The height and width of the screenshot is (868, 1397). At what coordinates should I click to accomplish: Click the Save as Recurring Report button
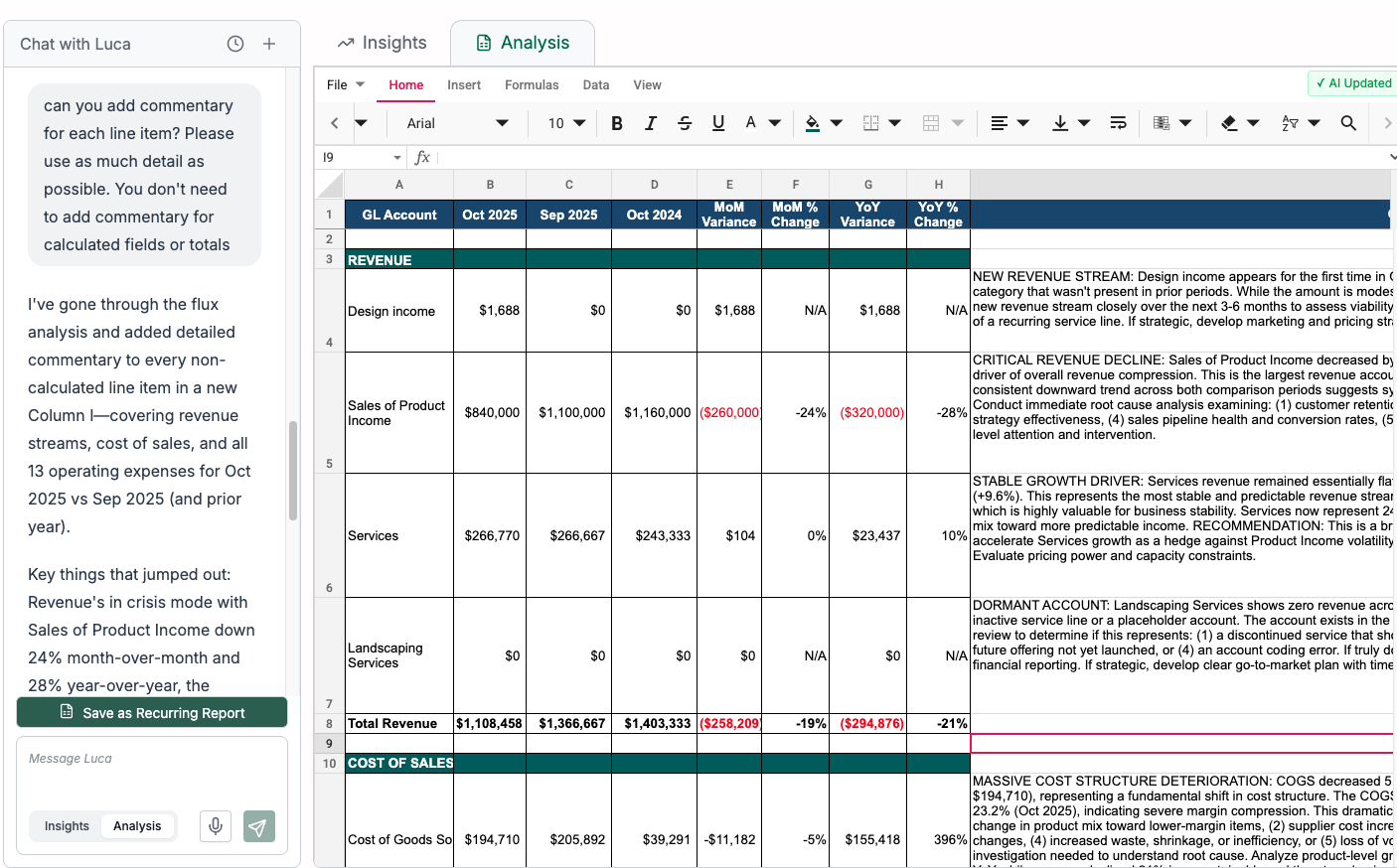pyautogui.click(x=151, y=712)
